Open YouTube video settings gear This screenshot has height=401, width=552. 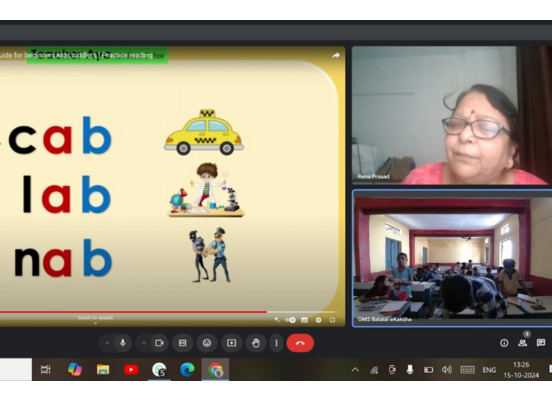coord(318,320)
